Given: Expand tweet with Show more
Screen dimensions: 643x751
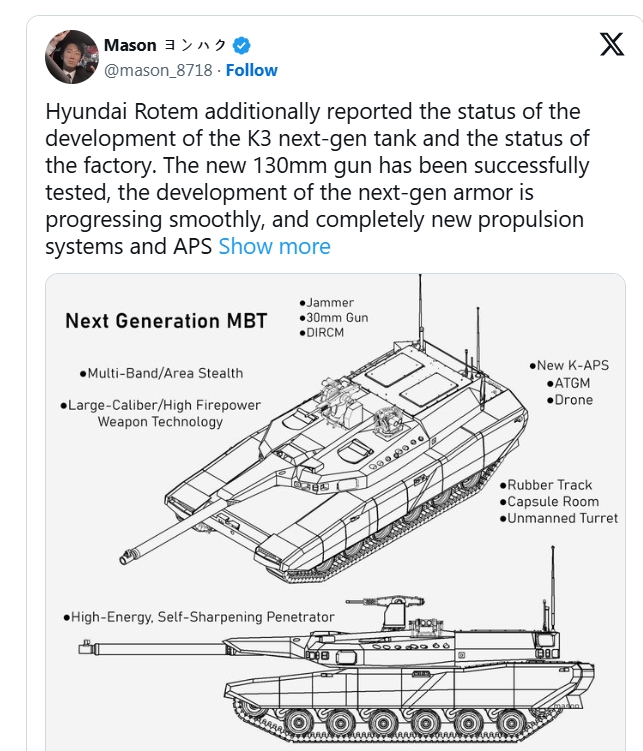Looking at the screenshot, I should click(274, 246).
